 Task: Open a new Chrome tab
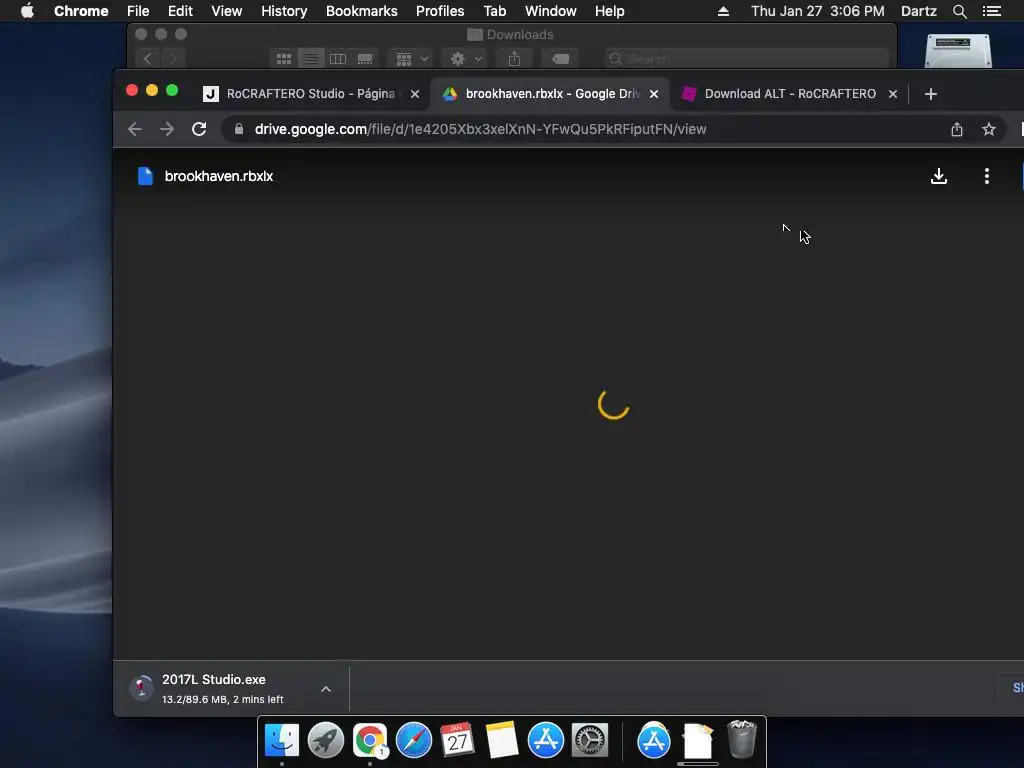[931, 94]
